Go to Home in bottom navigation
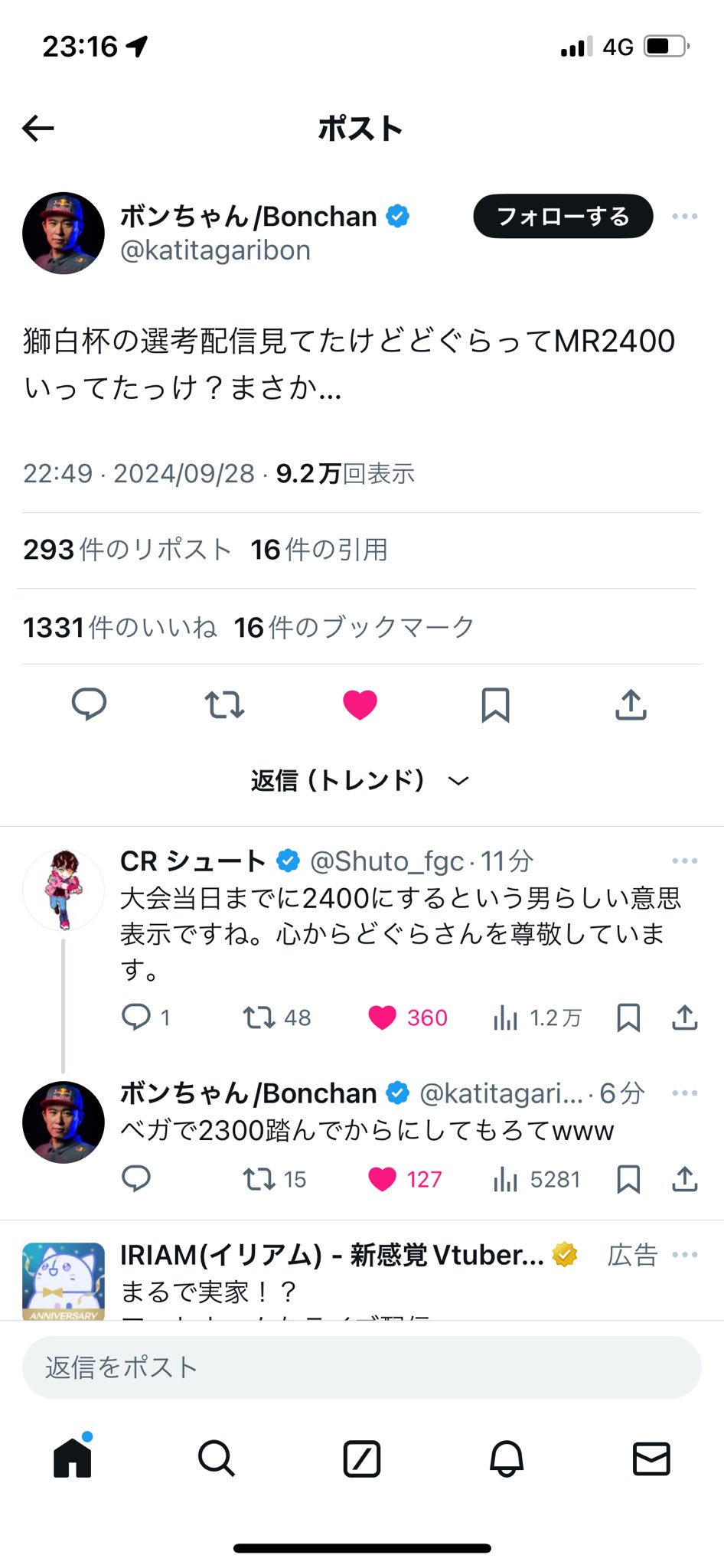 point(73,1457)
